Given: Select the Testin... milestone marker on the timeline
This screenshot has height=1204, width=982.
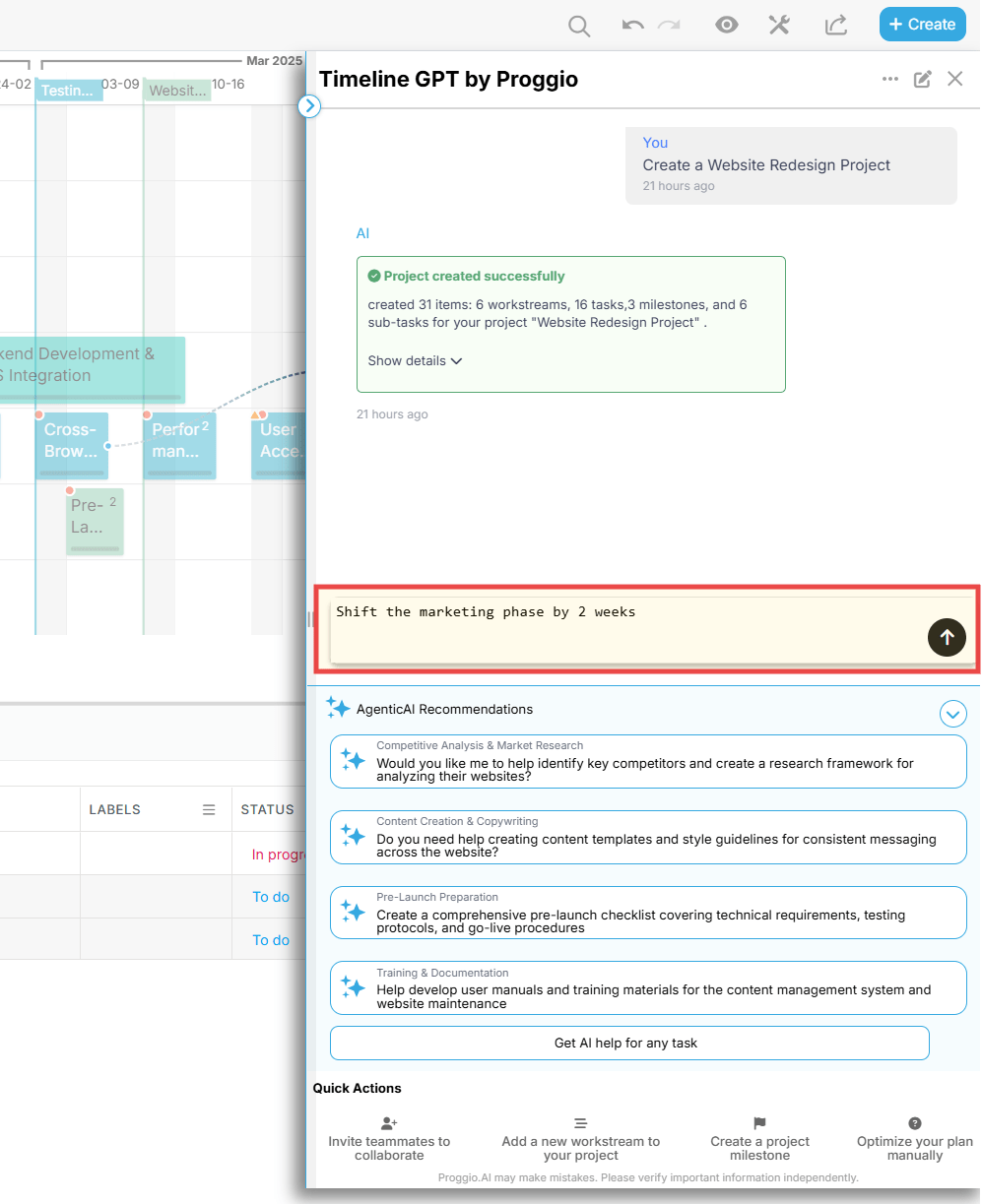Looking at the screenshot, I should (69, 91).
